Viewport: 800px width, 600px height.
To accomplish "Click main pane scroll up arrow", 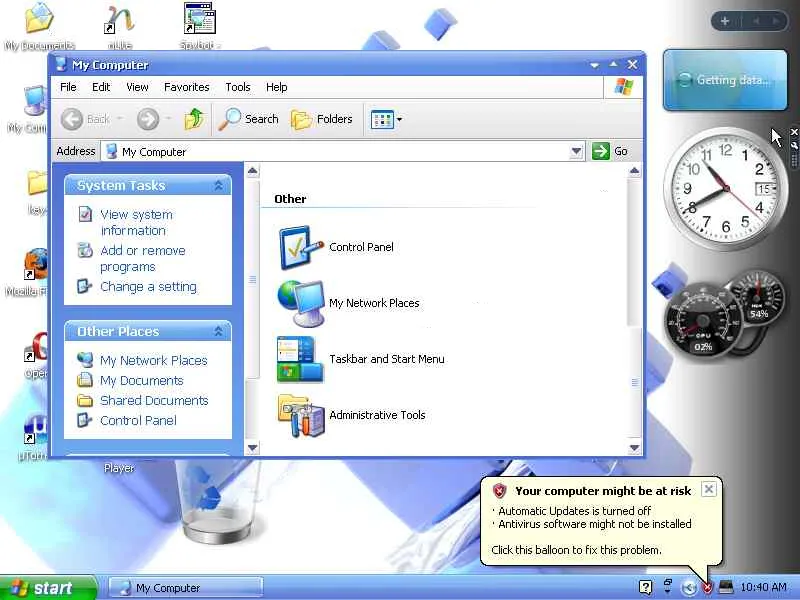I will 634,170.
